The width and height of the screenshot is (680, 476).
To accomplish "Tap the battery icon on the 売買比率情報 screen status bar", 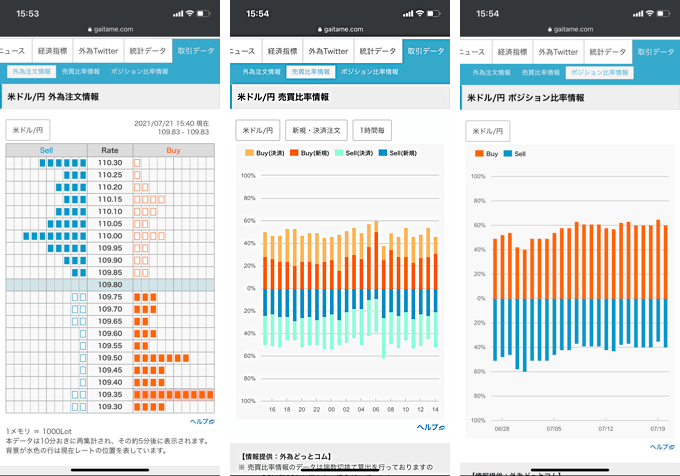I will (x=433, y=13).
